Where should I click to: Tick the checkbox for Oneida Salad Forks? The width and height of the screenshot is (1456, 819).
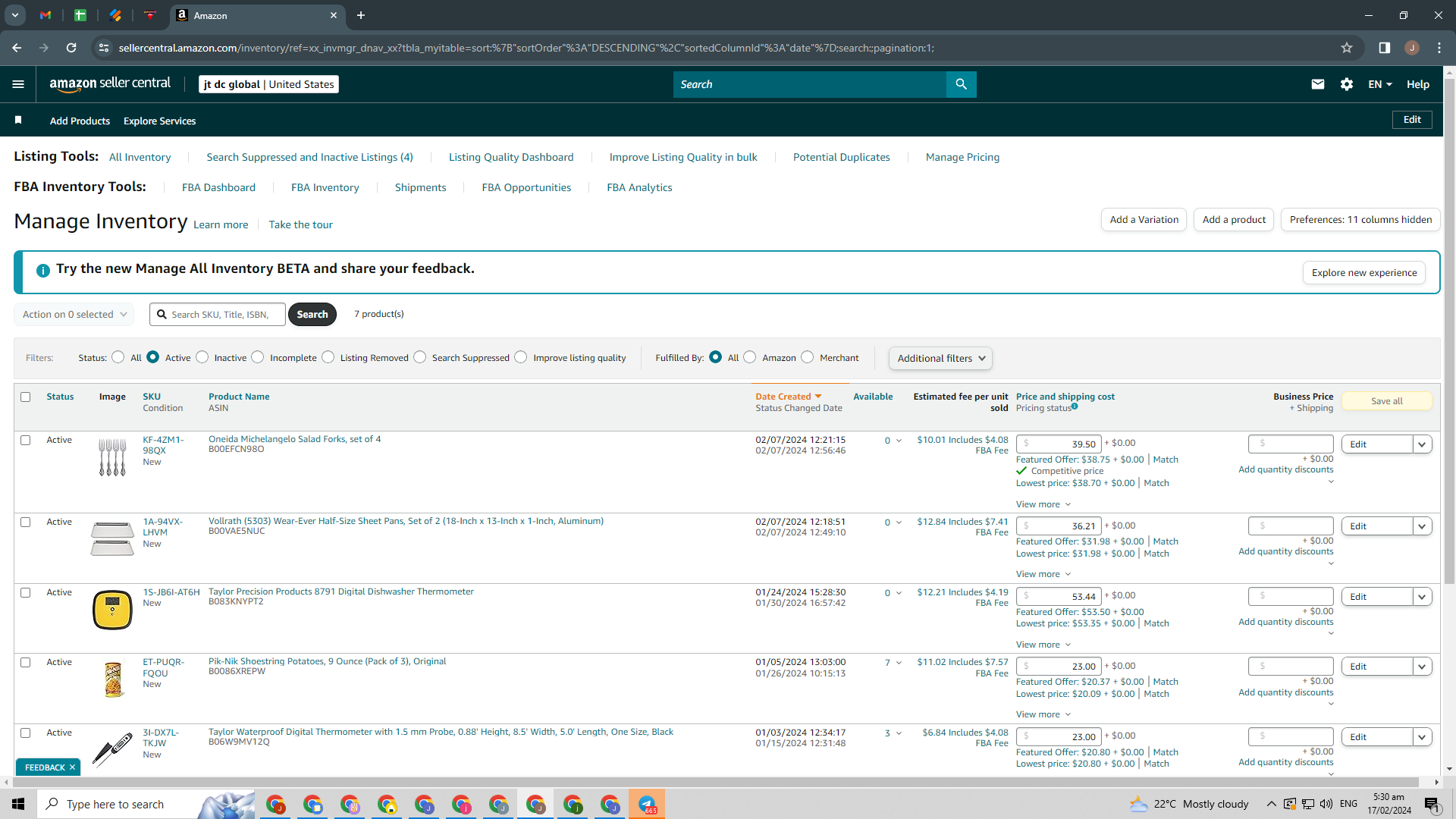pos(26,440)
